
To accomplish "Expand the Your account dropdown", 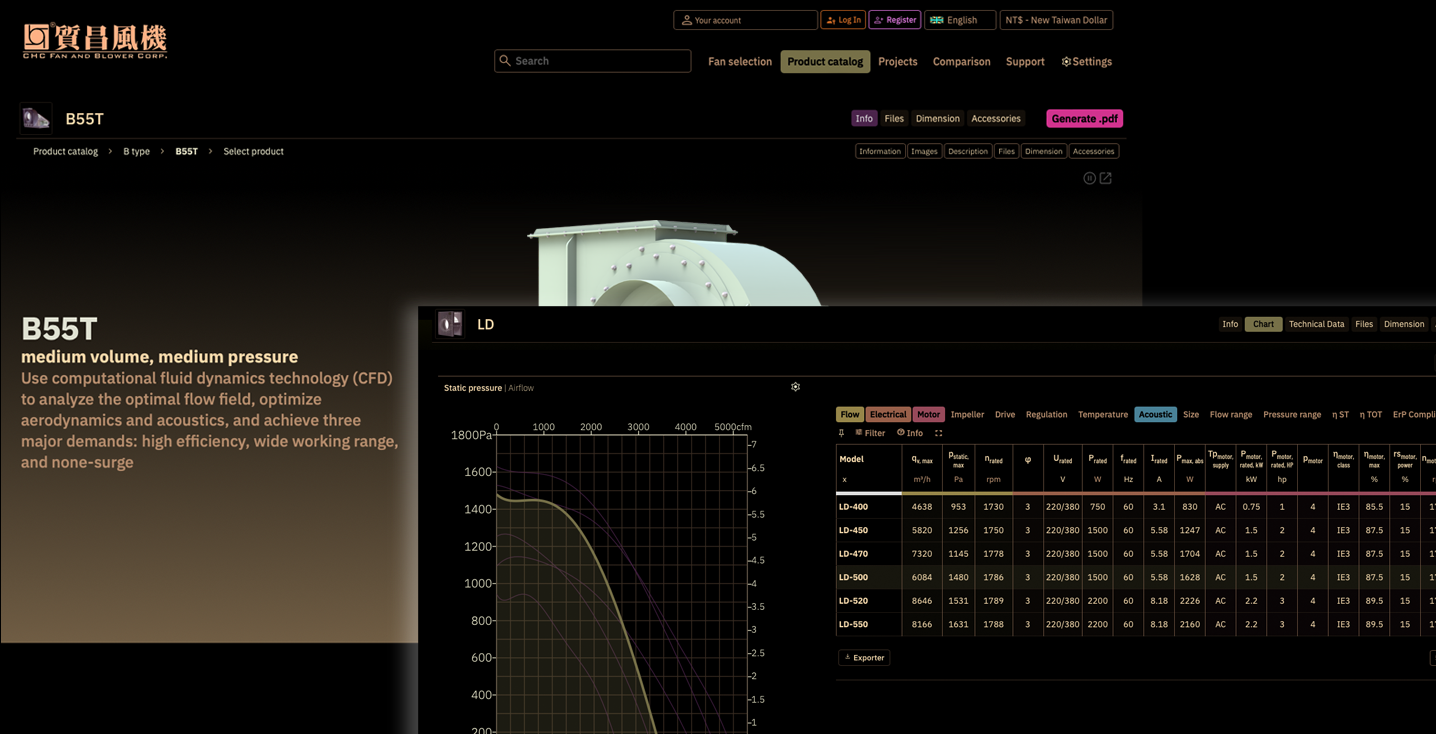I will pos(745,20).
